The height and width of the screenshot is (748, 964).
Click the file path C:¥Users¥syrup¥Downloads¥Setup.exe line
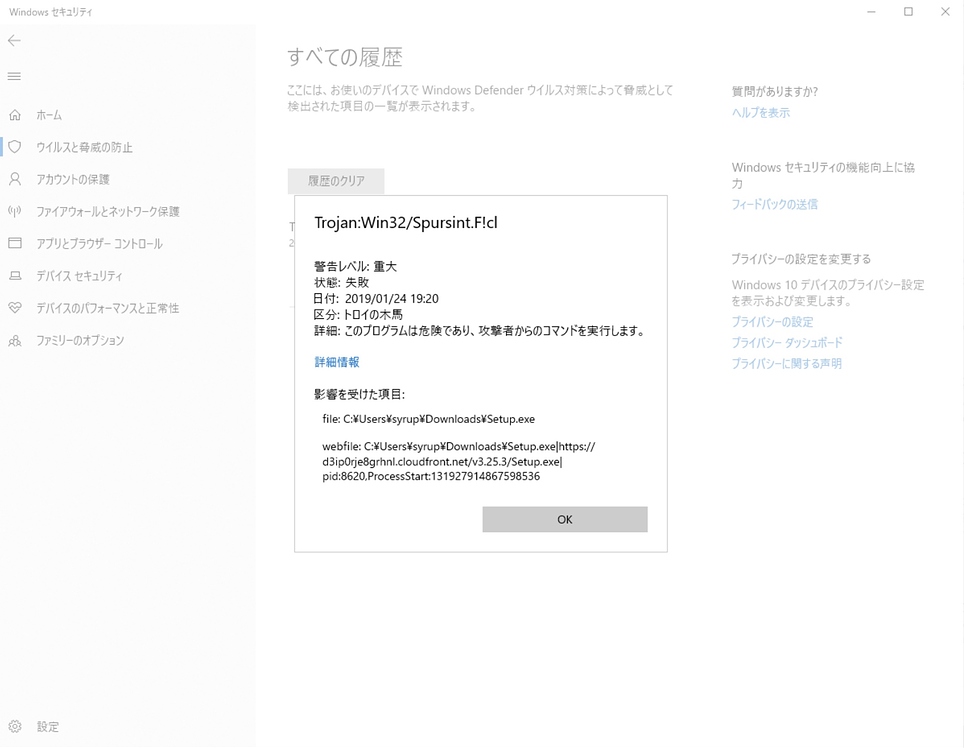[x=429, y=419]
